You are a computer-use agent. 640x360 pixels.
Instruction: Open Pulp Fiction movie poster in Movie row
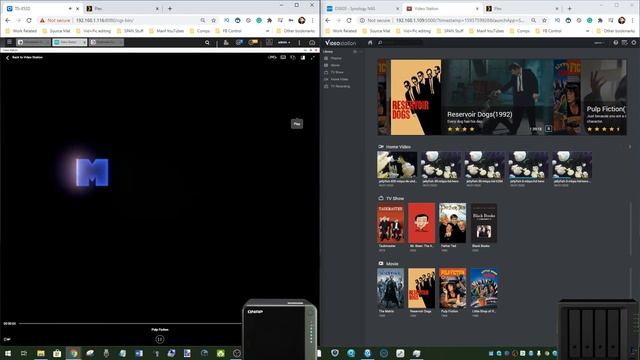pos(452,288)
